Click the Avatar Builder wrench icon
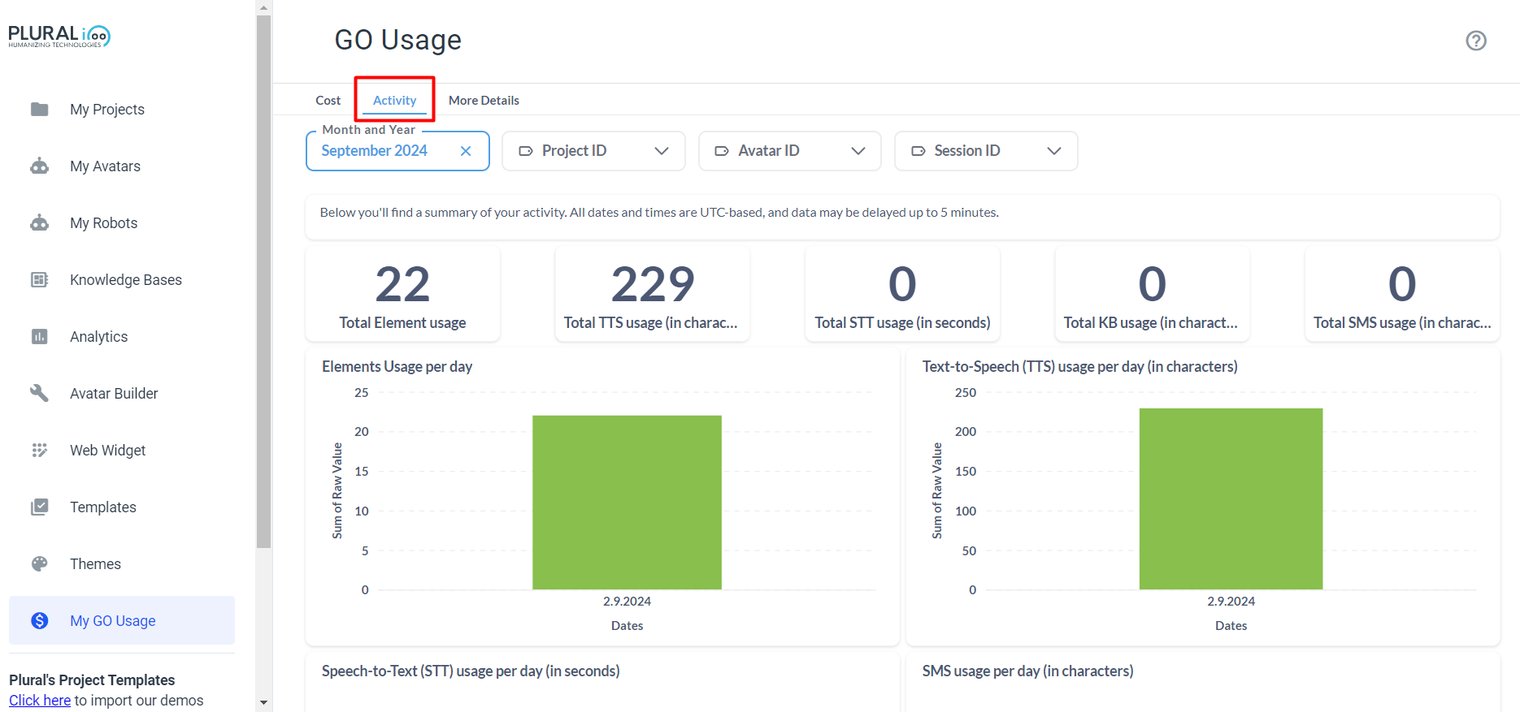 point(39,393)
